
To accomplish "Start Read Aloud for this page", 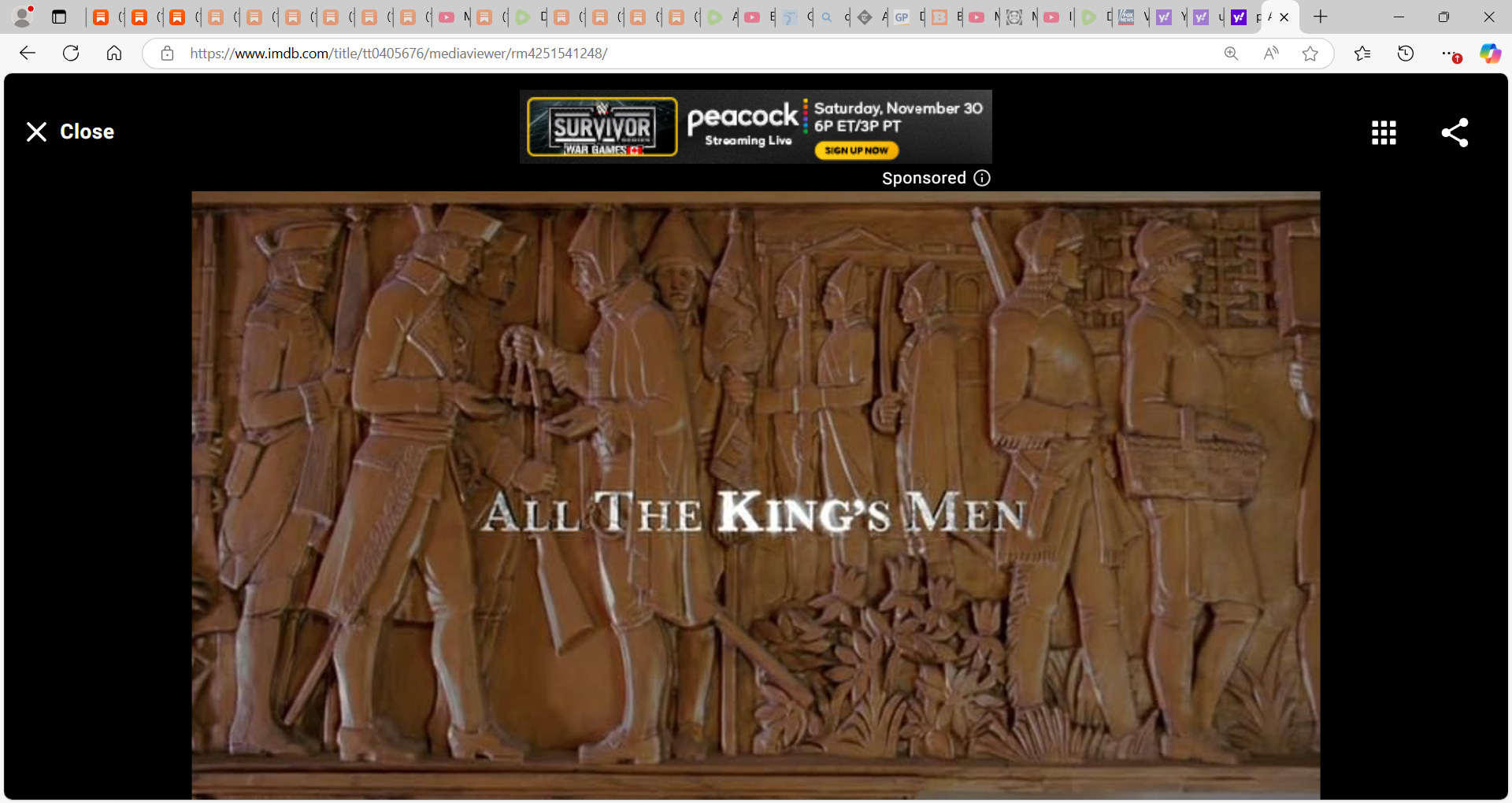I will pos(1271,54).
